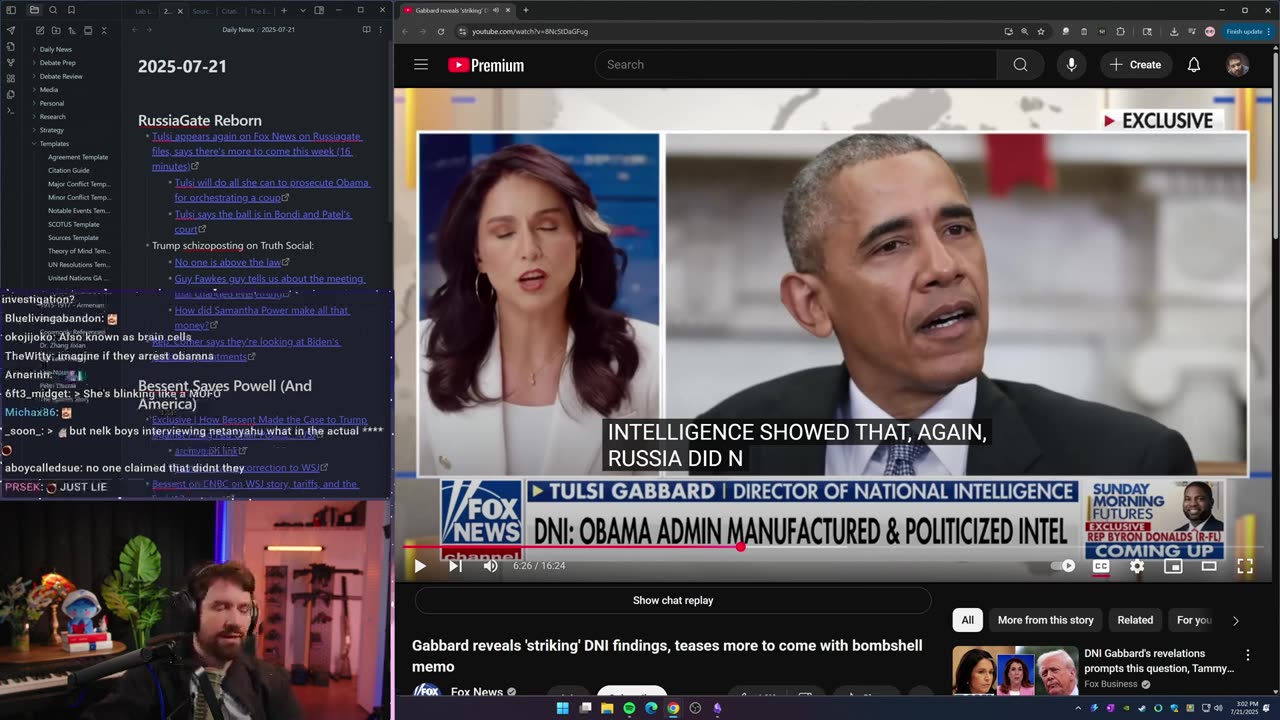1280x720 pixels.
Task: Enter fullscreen on YouTube video
Action: [1245, 566]
